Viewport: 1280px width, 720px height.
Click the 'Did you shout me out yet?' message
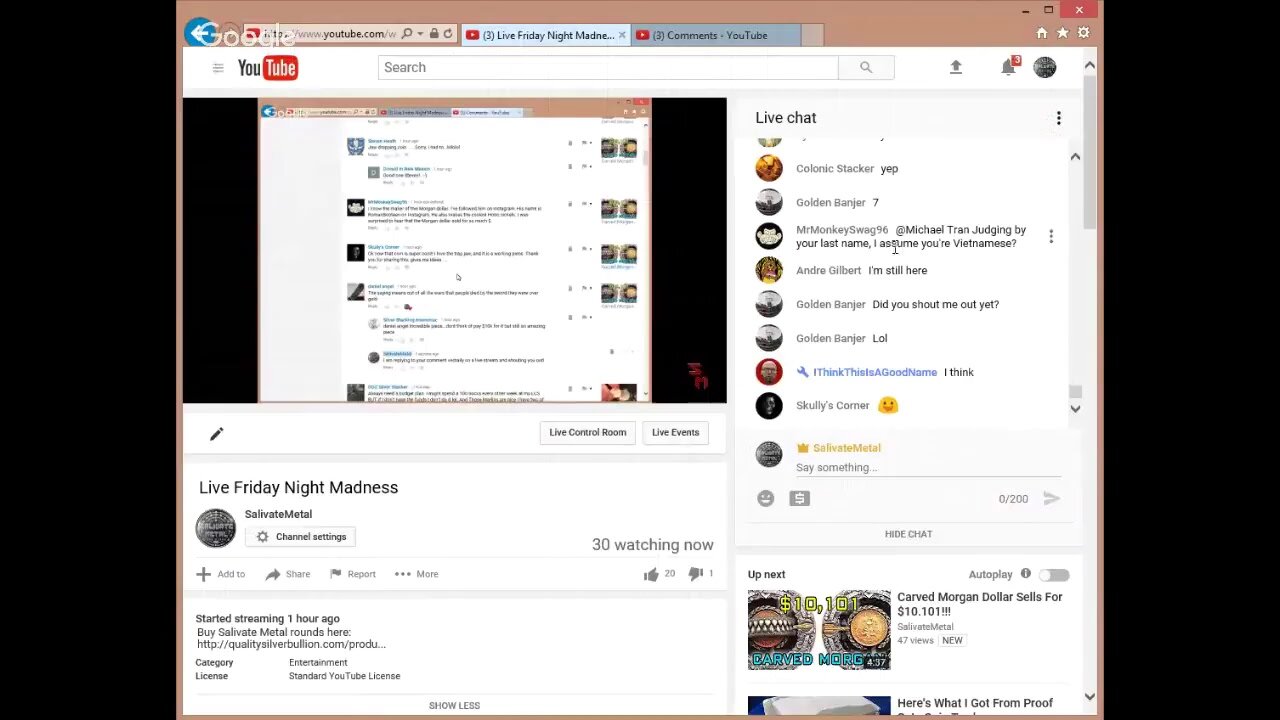(936, 304)
